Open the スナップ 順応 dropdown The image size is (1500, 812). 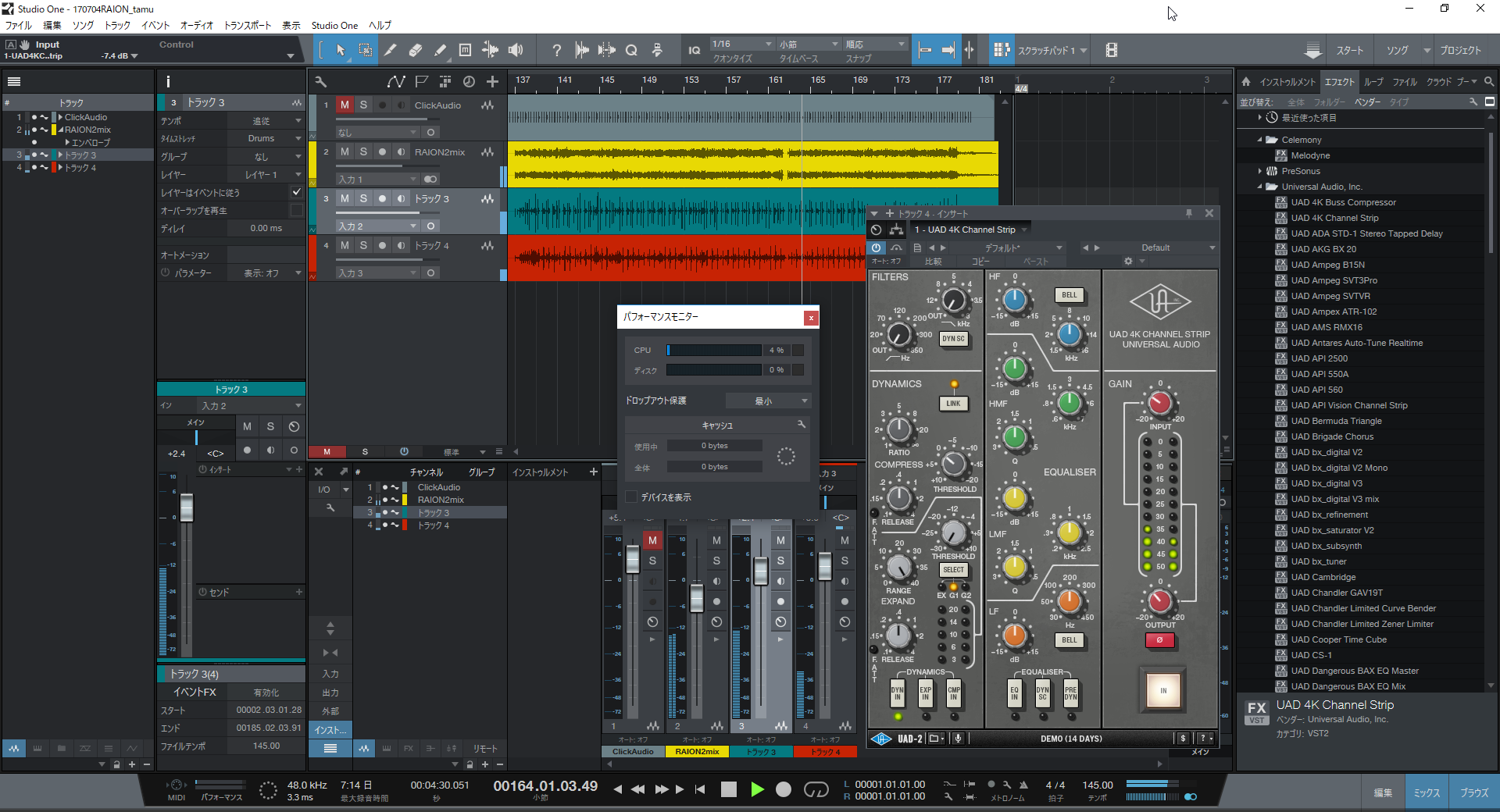[876, 44]
